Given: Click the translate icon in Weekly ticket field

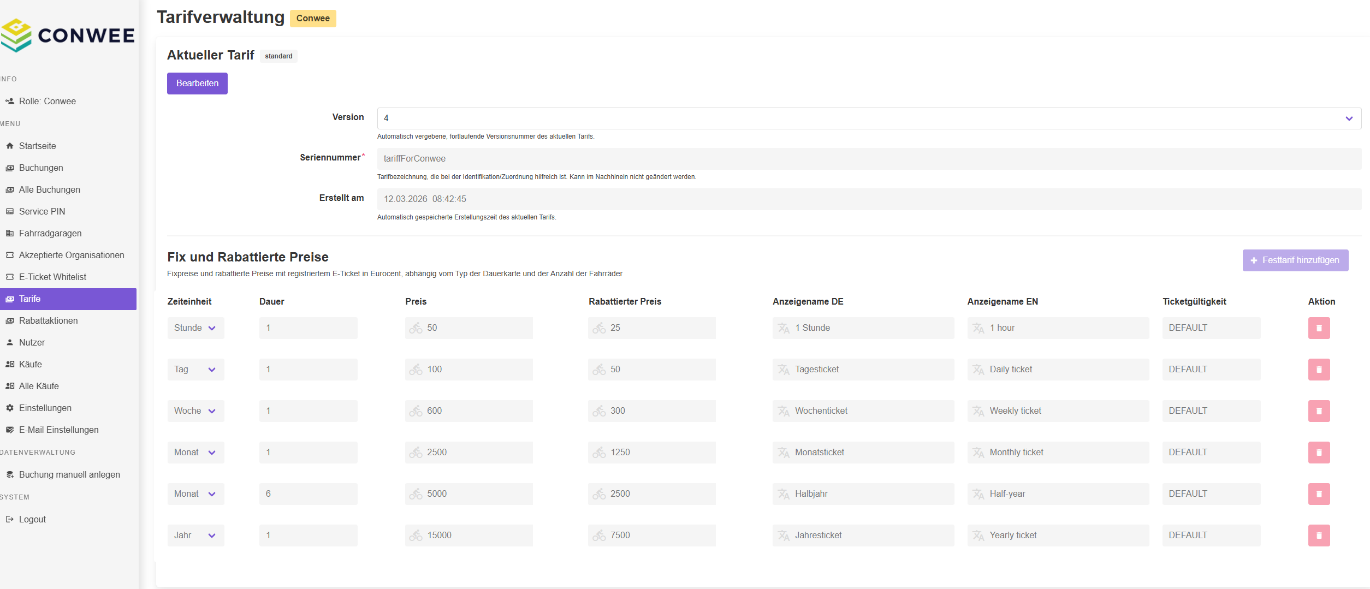Looking at the screenshot, I should coord(978,411).
